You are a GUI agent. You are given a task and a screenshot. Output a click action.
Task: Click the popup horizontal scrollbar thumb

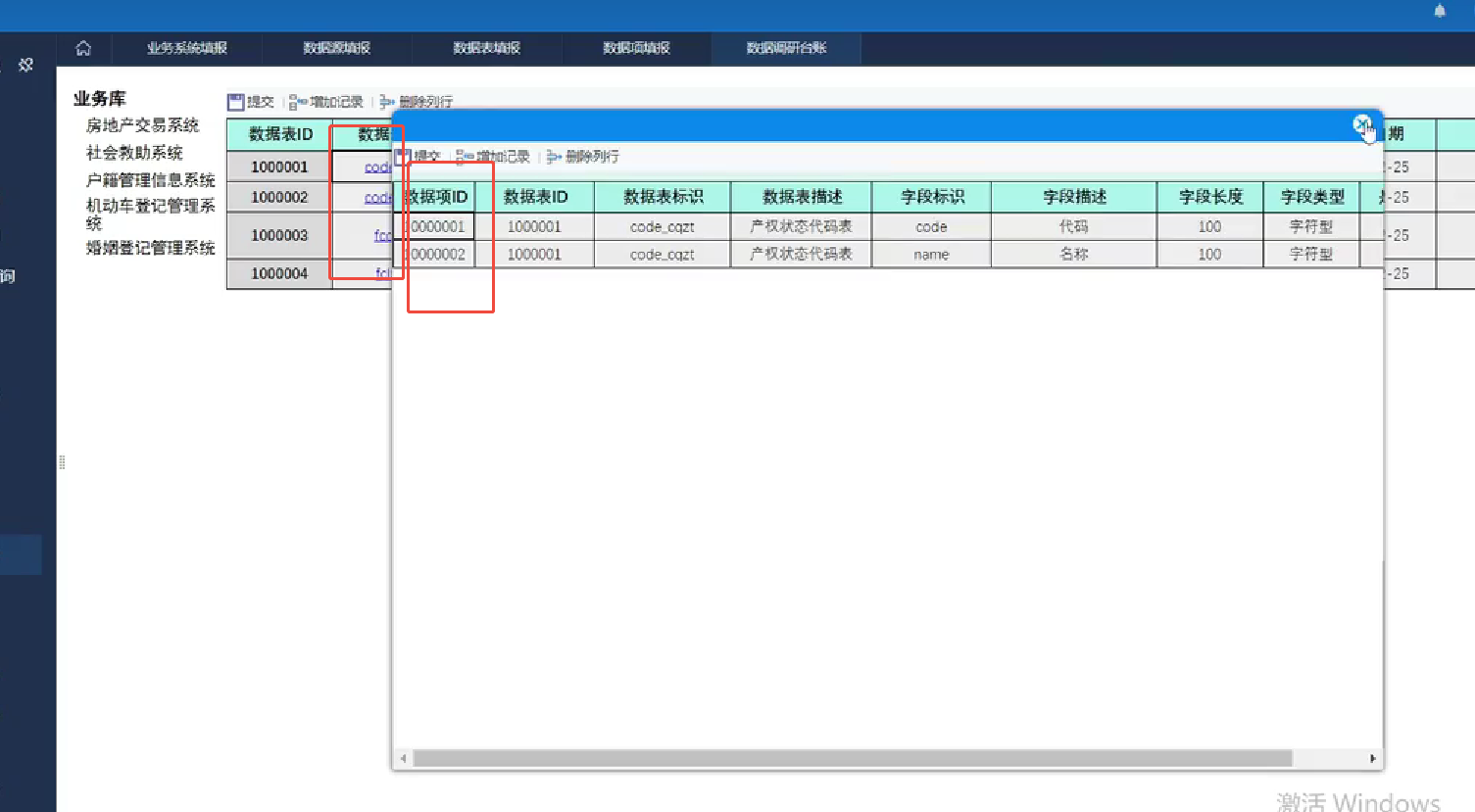point(853,758)
